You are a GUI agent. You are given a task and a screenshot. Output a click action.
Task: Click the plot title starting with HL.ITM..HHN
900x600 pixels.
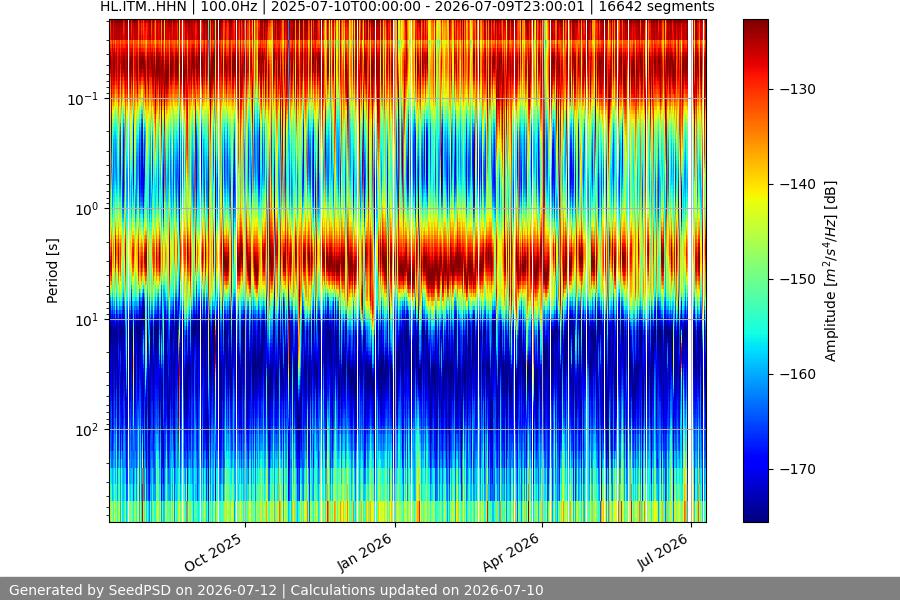coord(407,7)
